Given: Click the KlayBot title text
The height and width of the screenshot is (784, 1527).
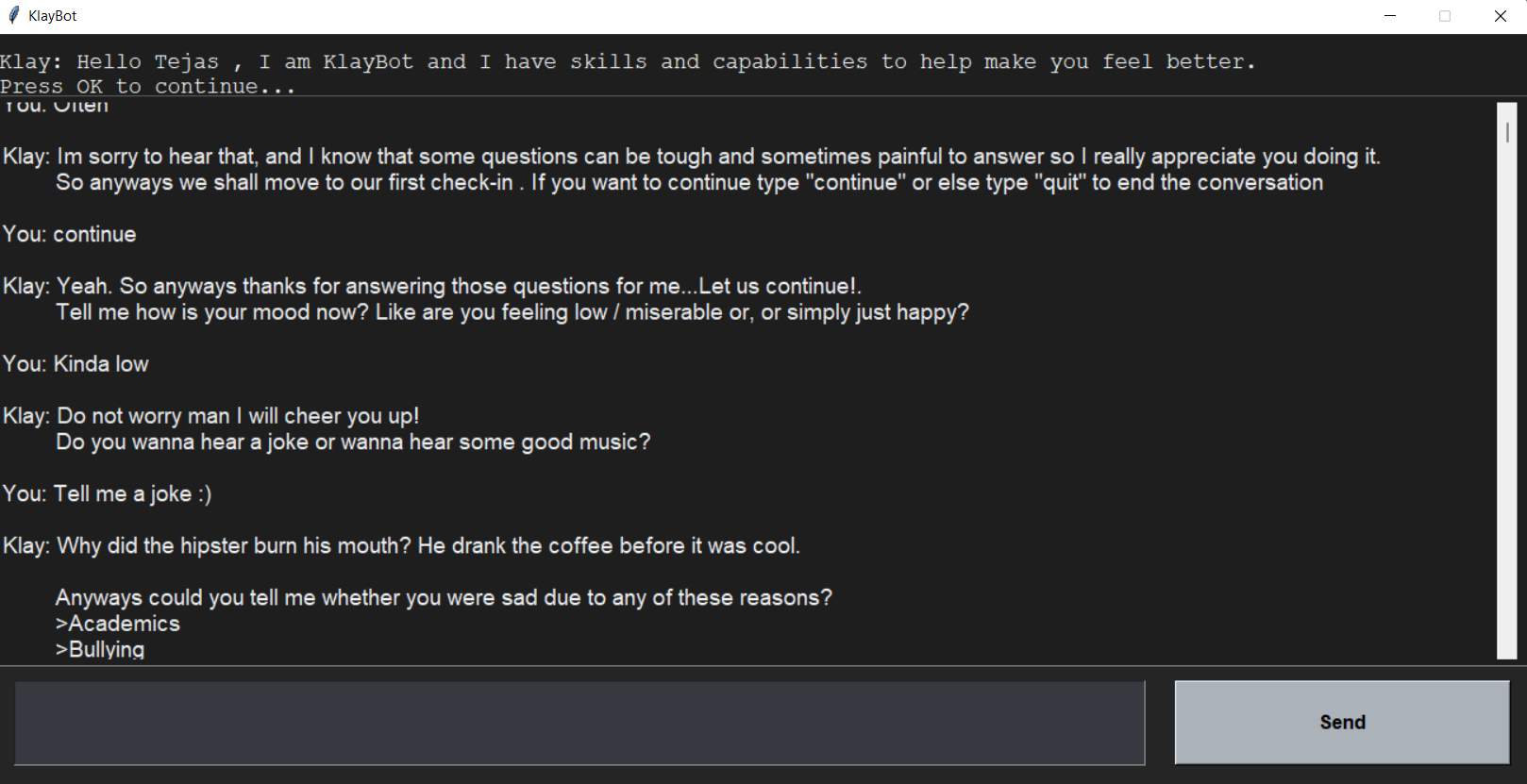Looking at the screenshot, I should click(53, 15).
